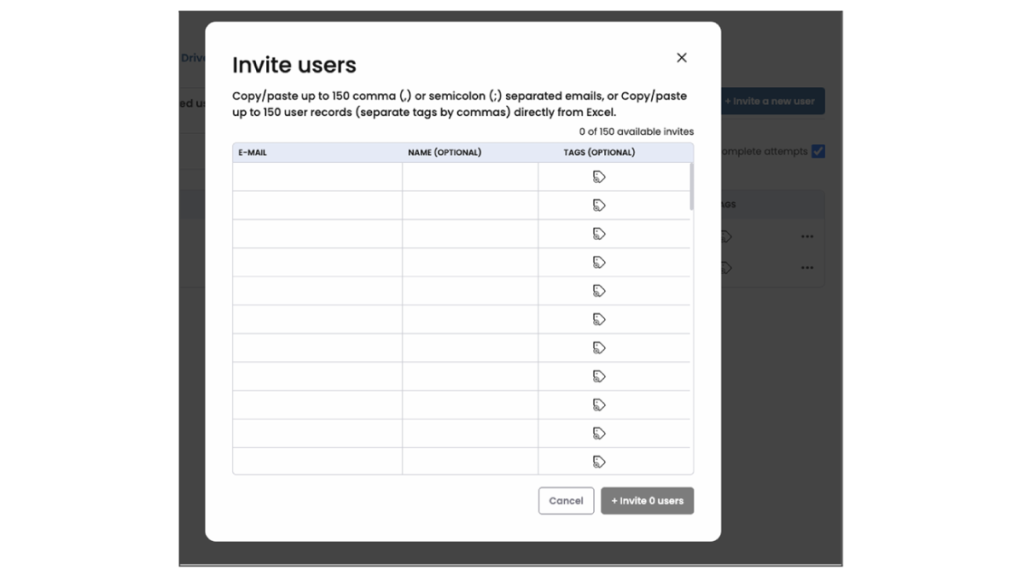Image resolution: width=1024 pixels, height=576 pixels.
Task: Open the first three-dot menu behind dialog
Action: point(807,237)
